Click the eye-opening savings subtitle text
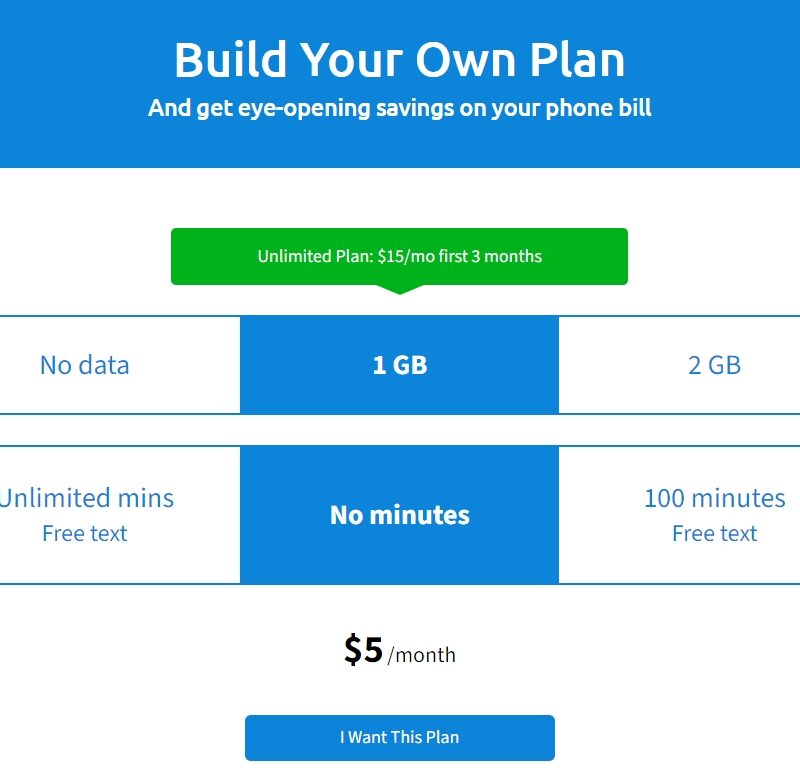Screen dimensions: 800x770 coord(399,108)
